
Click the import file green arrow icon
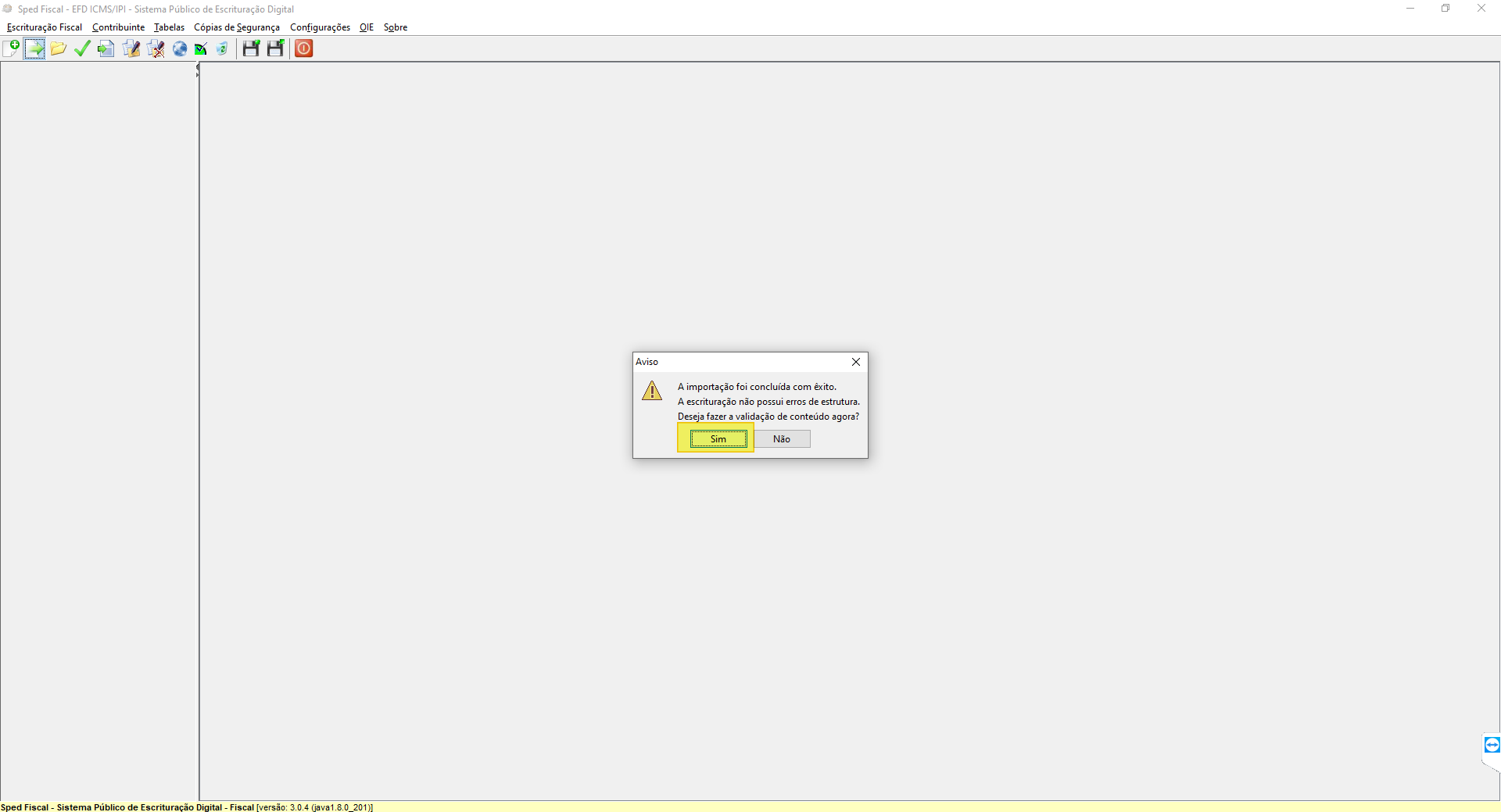[x=34, y=48]
